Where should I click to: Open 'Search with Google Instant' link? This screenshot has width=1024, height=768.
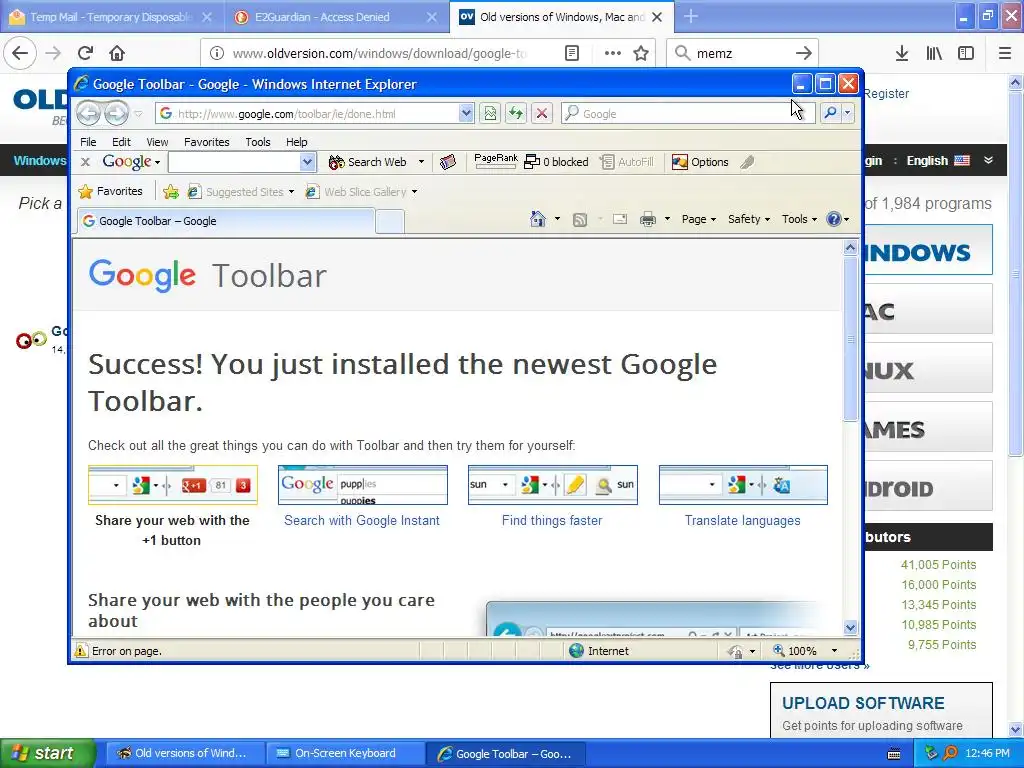(x=362, y=520)
